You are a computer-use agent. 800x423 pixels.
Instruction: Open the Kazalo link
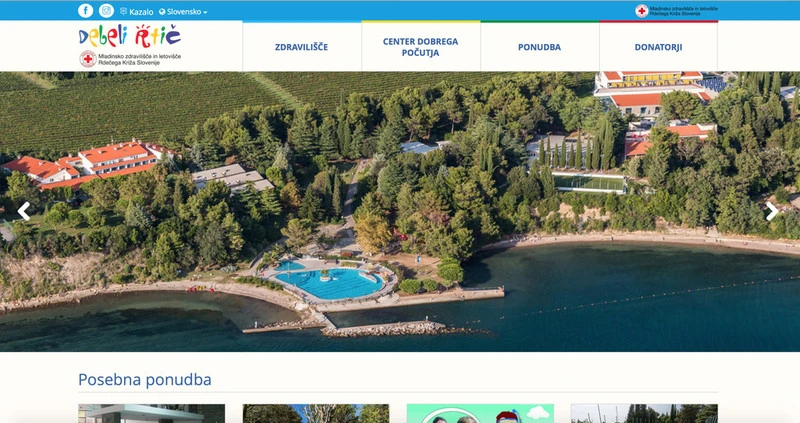click(141, 12)
